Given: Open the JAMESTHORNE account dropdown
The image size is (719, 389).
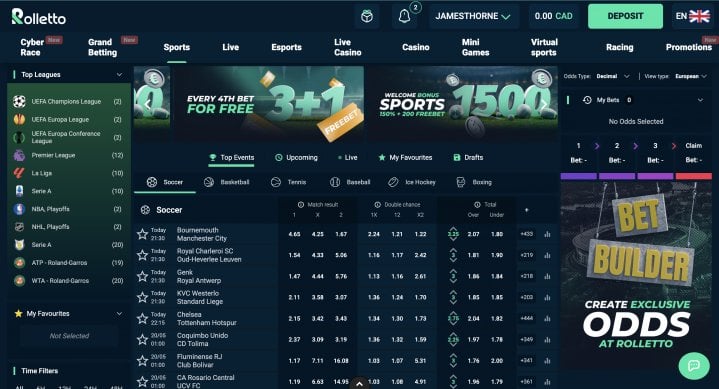Looking at the screenshot, I should coord(474,17).
